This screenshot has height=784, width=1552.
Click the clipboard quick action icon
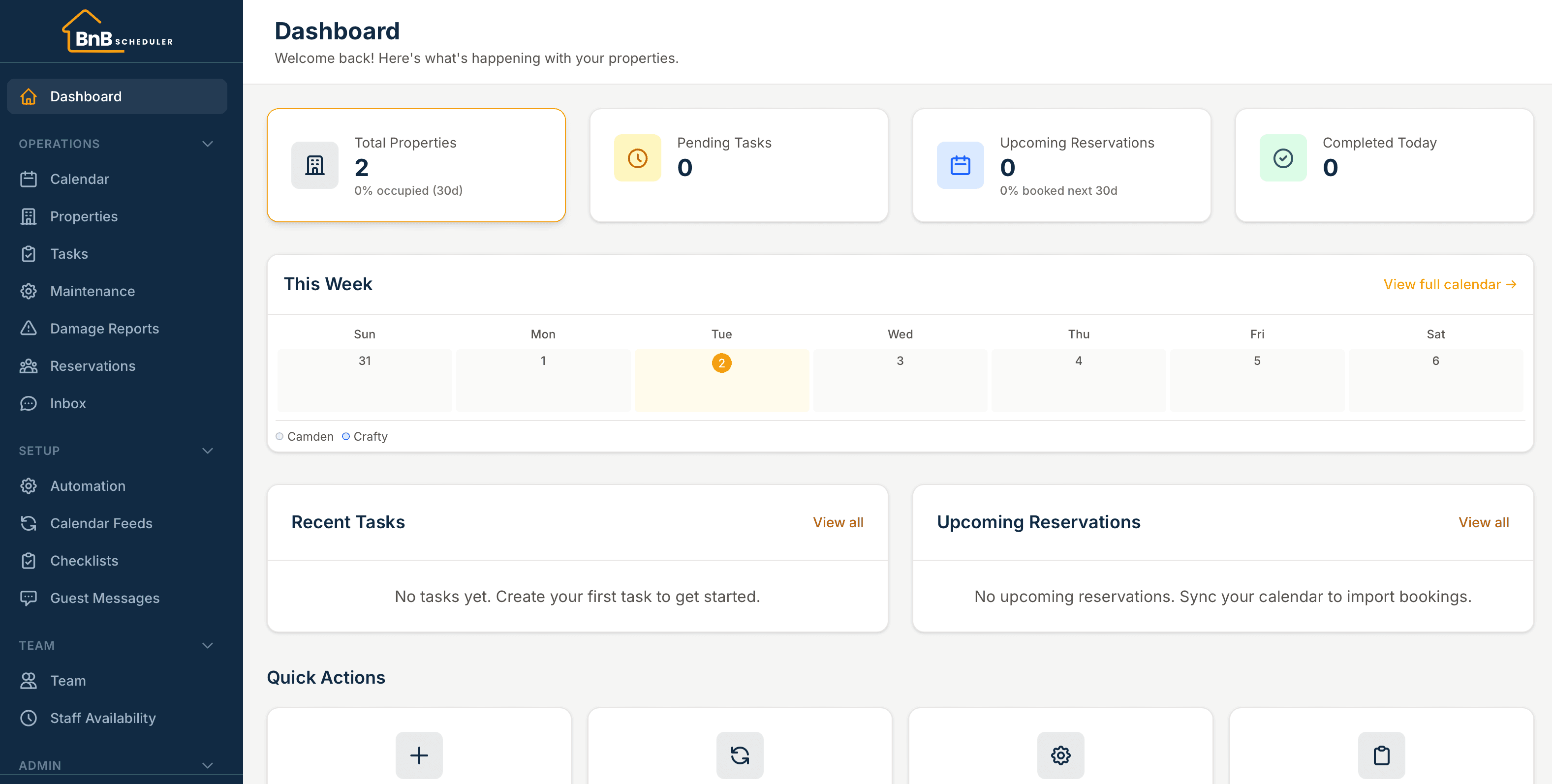(x=1382, y=755)
